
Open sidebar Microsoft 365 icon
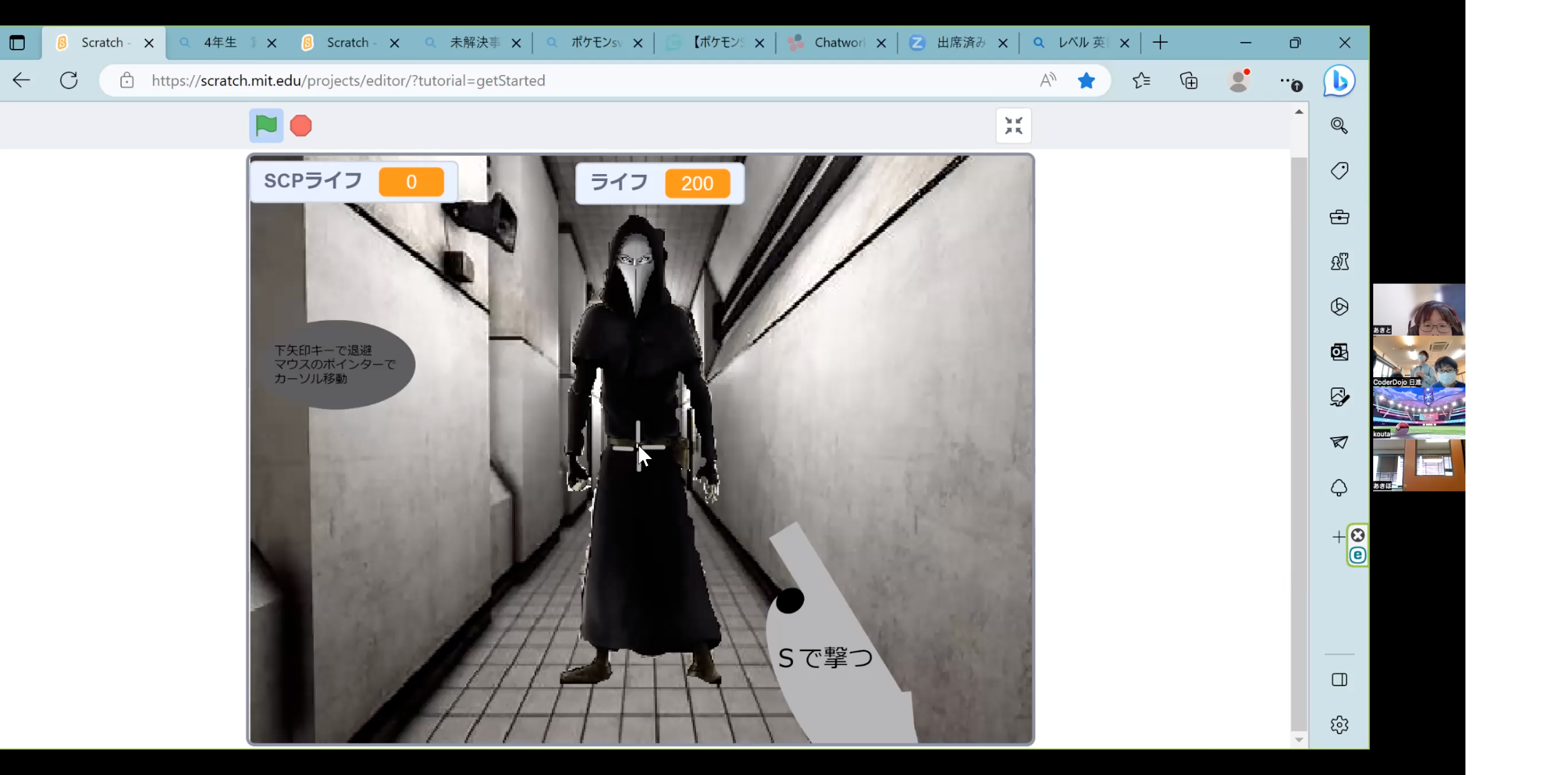click(1339, 306)
